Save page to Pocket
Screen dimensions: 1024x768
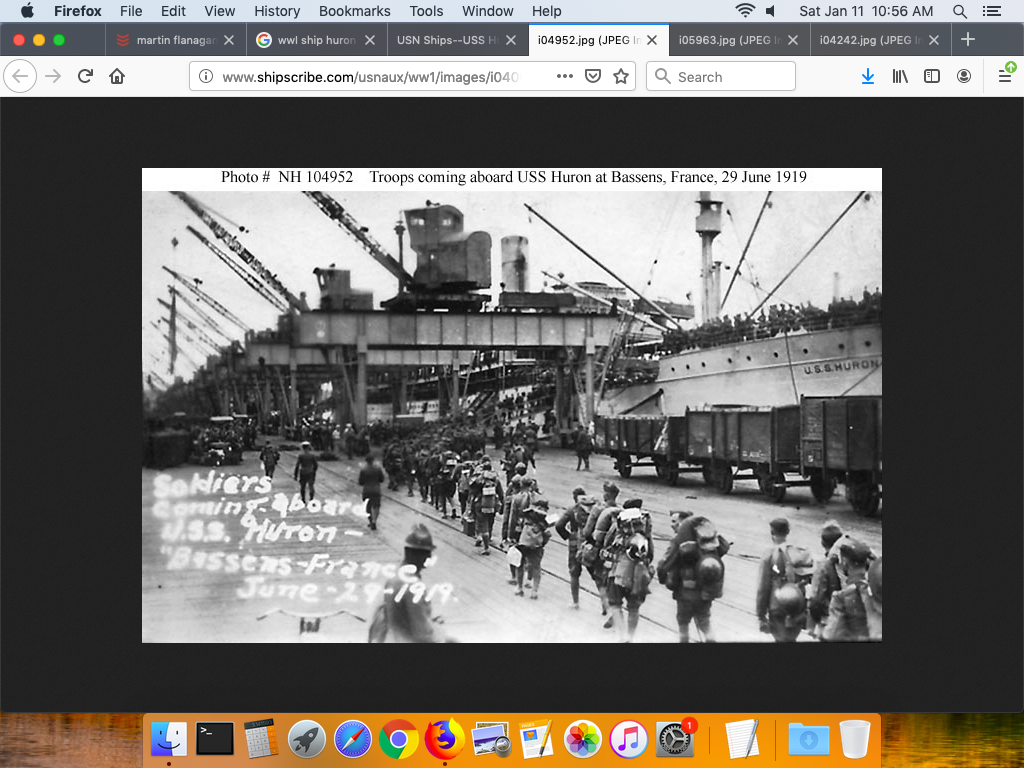click(593, 76)
